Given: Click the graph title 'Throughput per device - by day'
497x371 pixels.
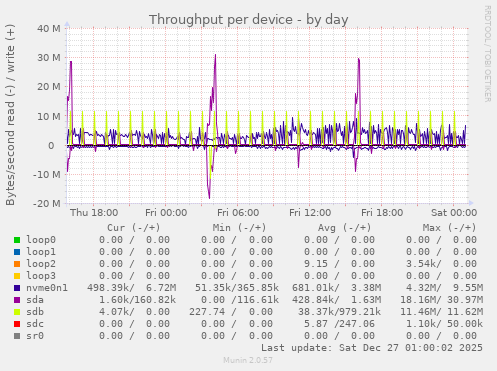Looking at the screenshot, I should pyautogui.click(x=248, y=20).
